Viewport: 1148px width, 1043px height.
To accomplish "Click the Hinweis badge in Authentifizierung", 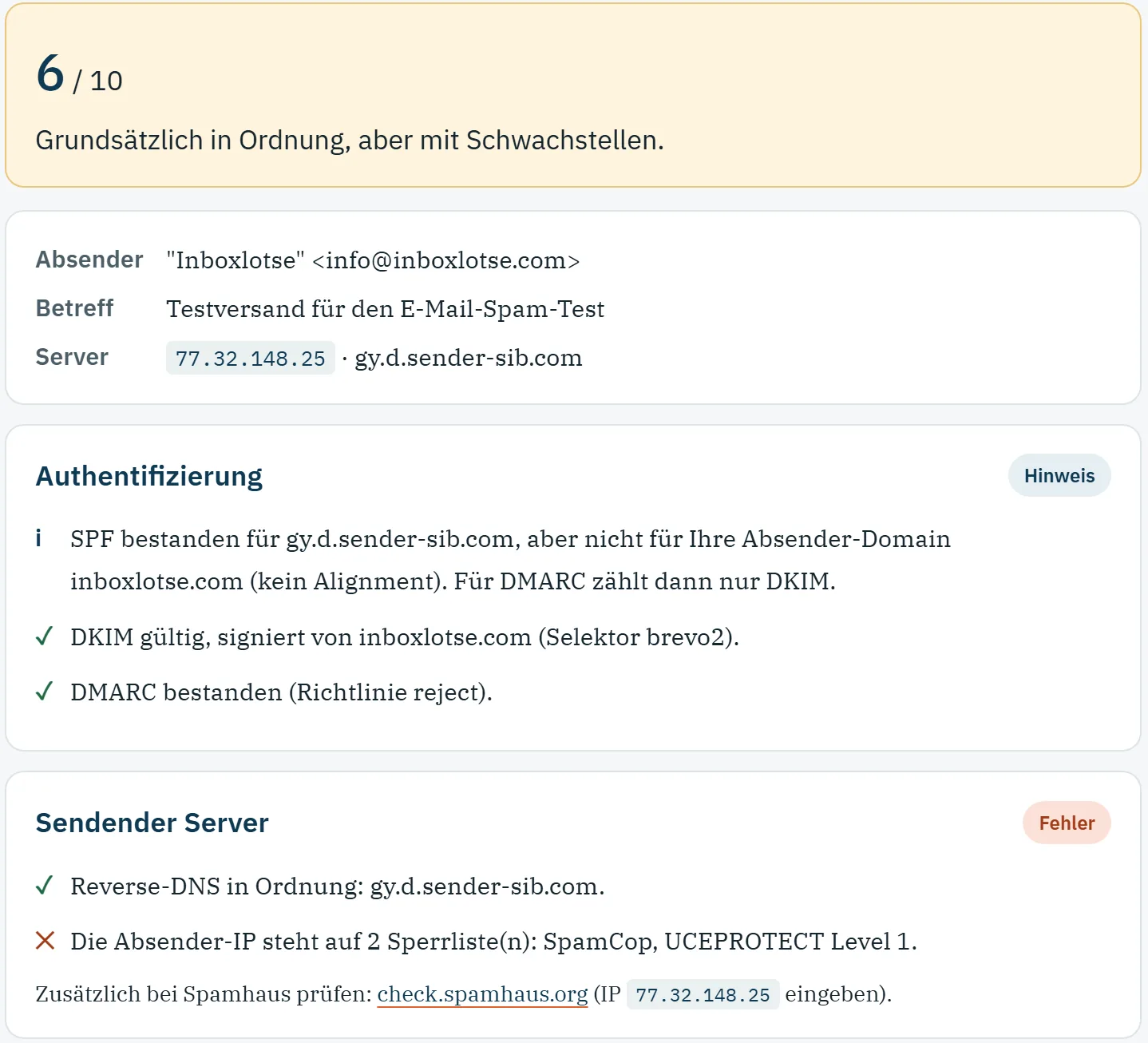I will click(1059, 475).
